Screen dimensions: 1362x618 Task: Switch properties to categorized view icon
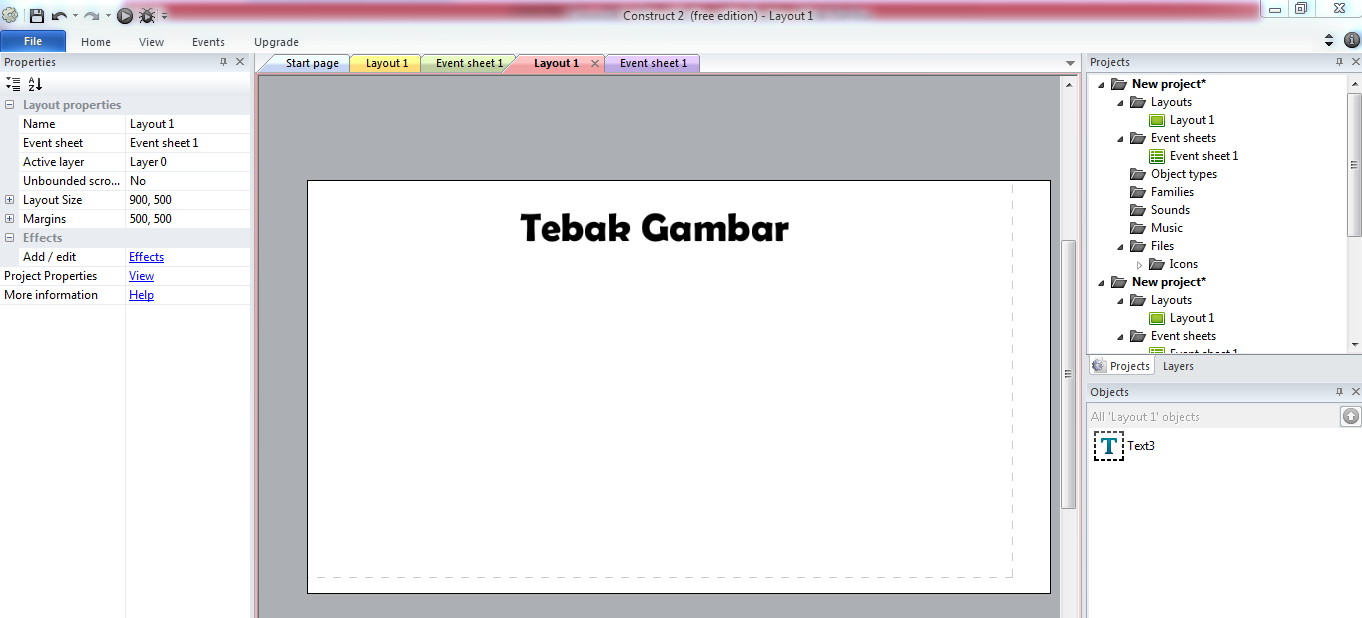click(13, 84)
